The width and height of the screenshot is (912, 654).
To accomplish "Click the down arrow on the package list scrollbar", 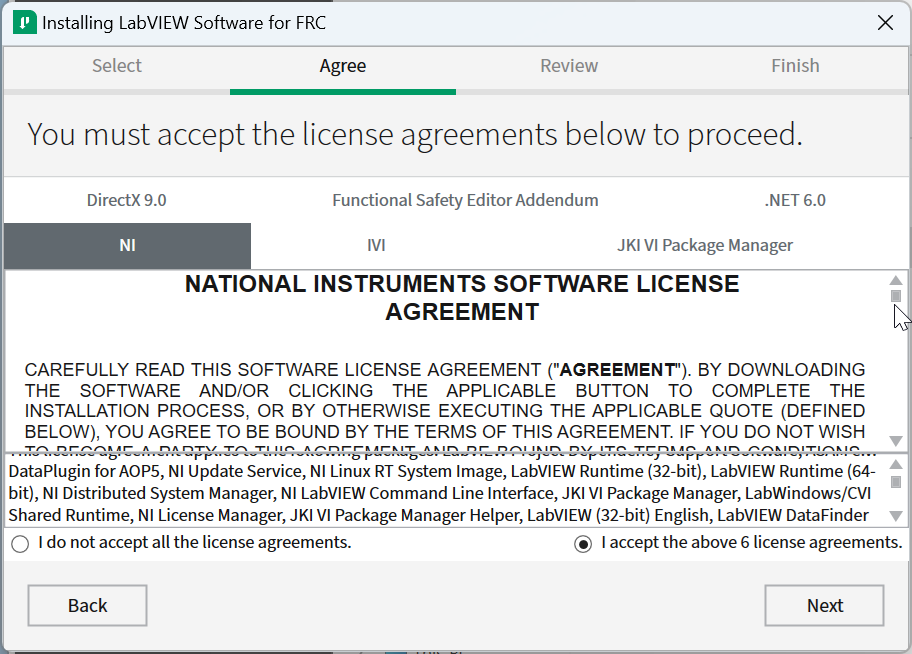I will [x=896, y=517].
